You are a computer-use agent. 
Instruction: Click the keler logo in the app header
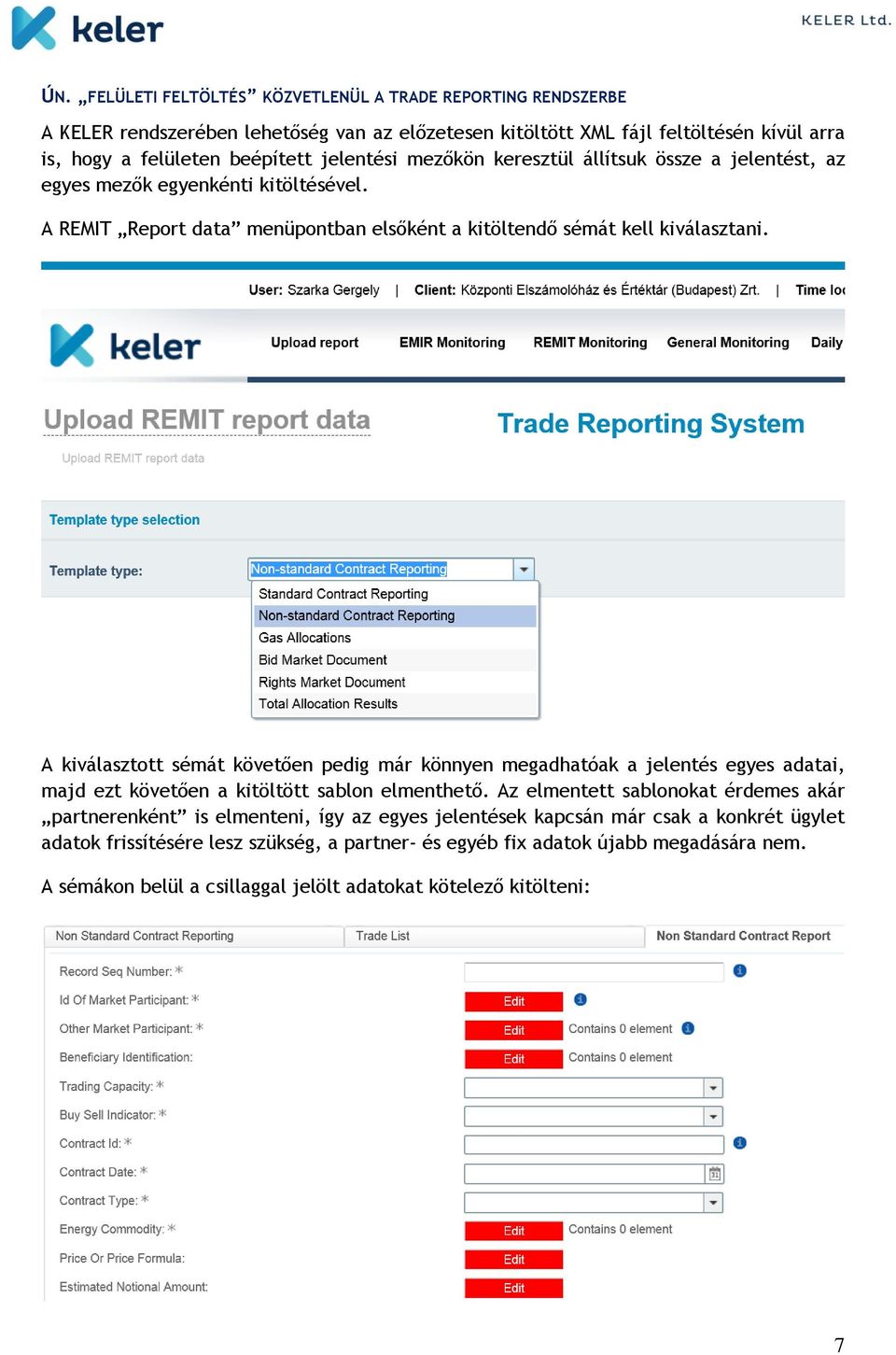pos(125,346)
